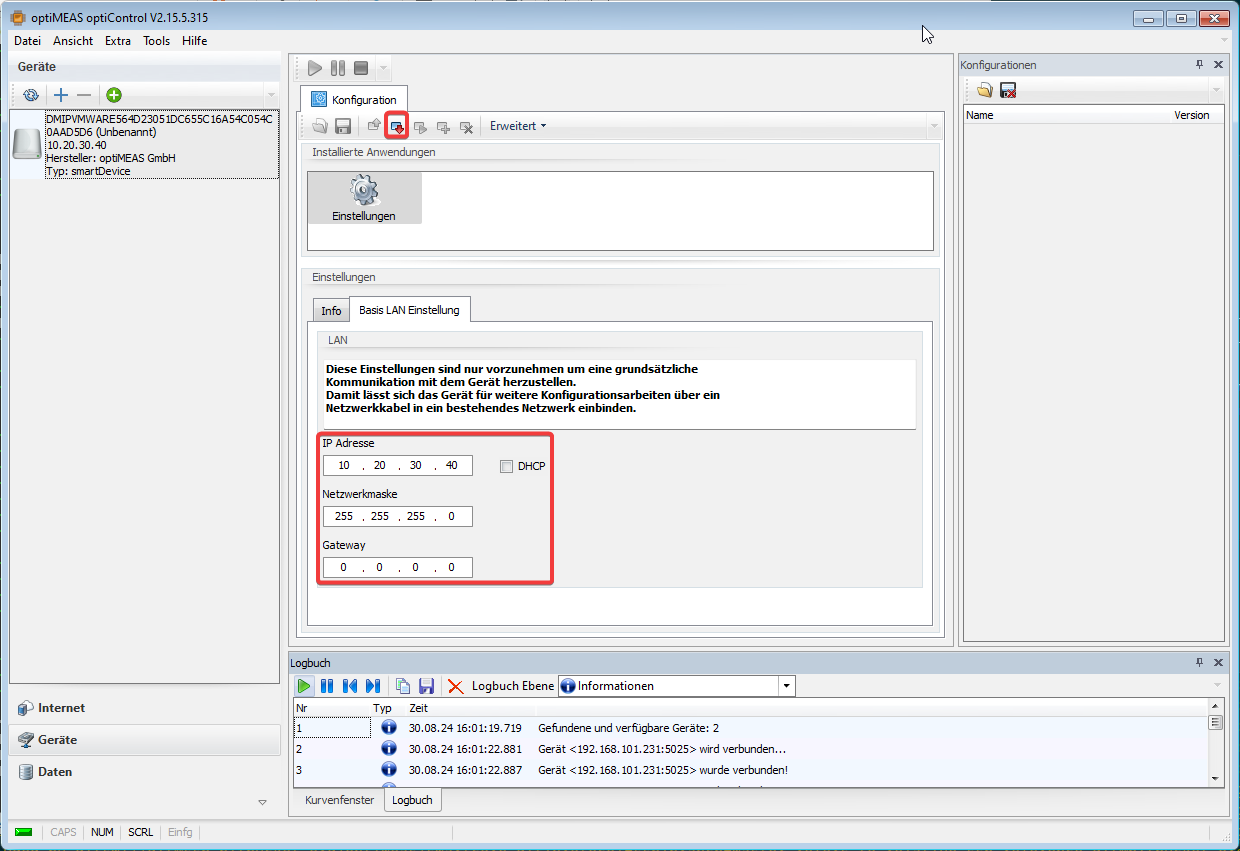Select the DMIPVMWARE device entry
1240x851 pixels.
144,145
